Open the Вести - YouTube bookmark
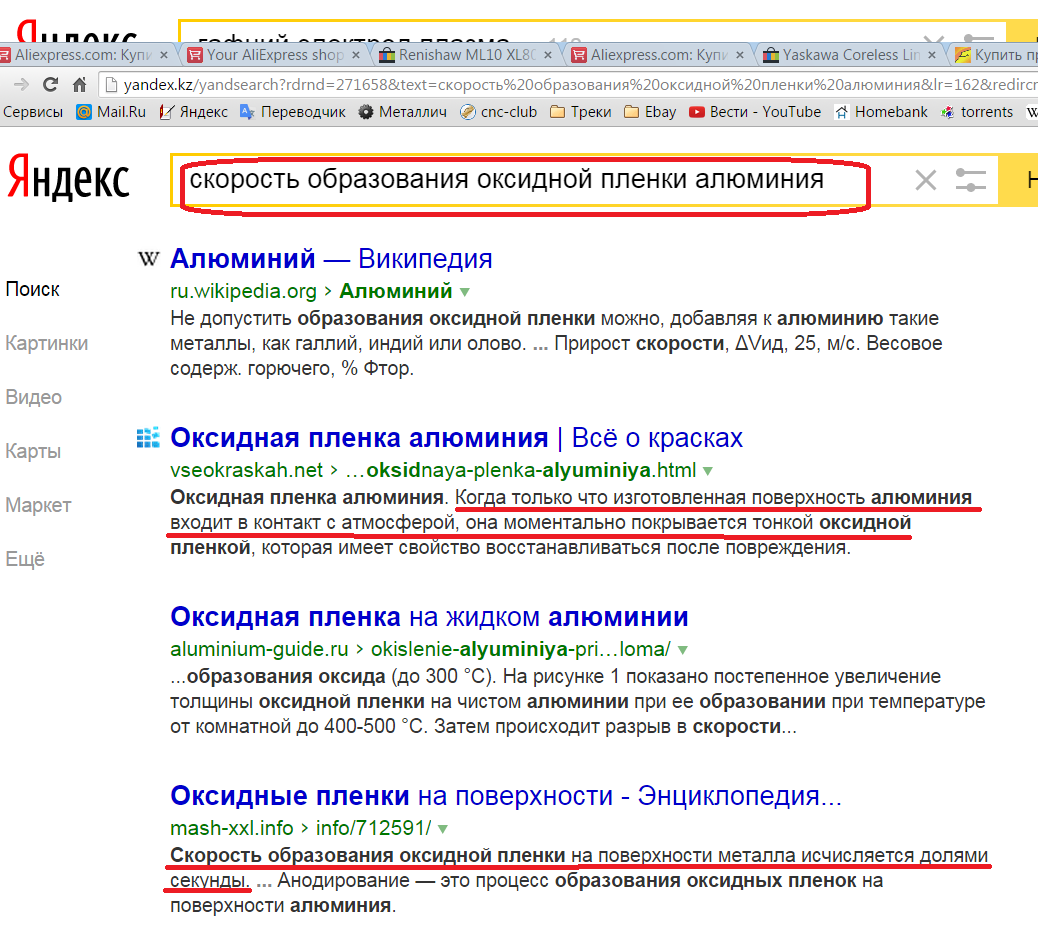Viewport: 1038px width, 939px height. click(755, 112)
